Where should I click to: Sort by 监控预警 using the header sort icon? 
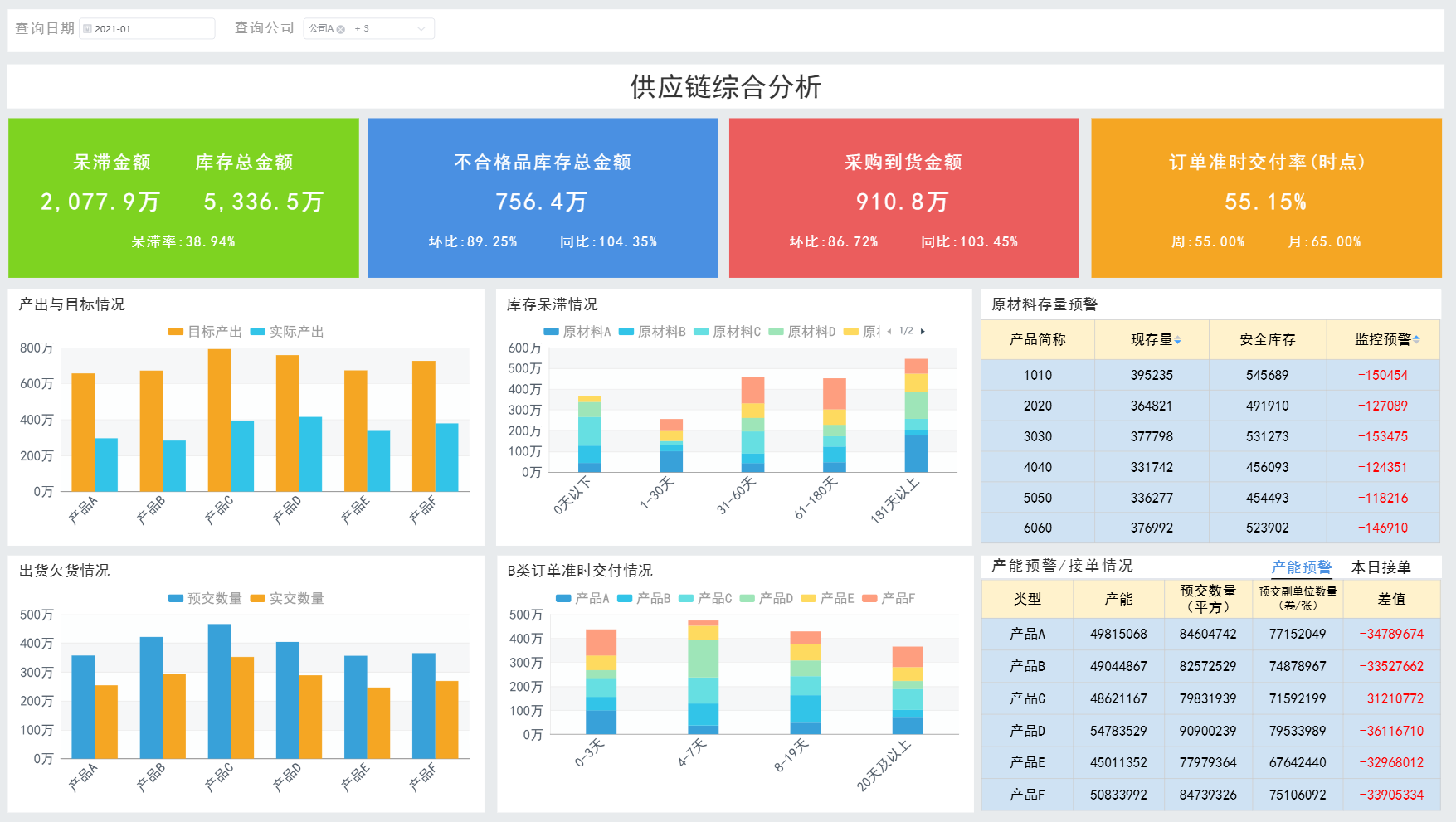click(1416, 339)
